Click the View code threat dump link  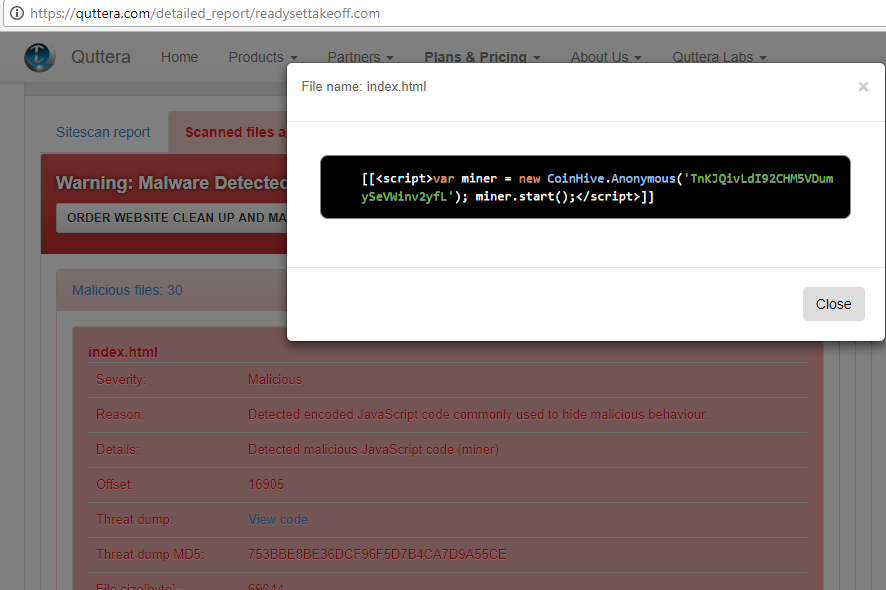click(278, 519)
